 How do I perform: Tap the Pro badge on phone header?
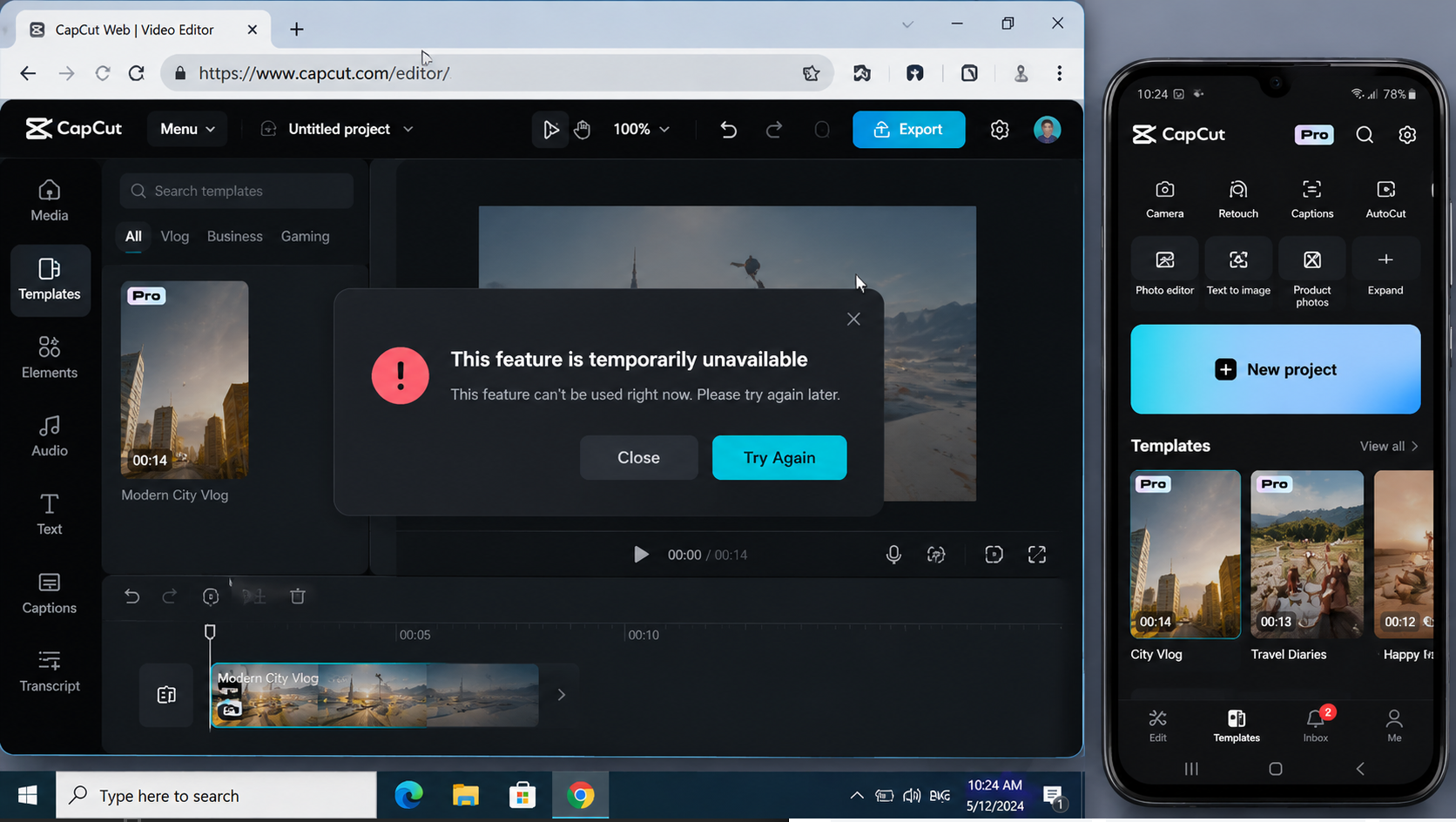1314,135
